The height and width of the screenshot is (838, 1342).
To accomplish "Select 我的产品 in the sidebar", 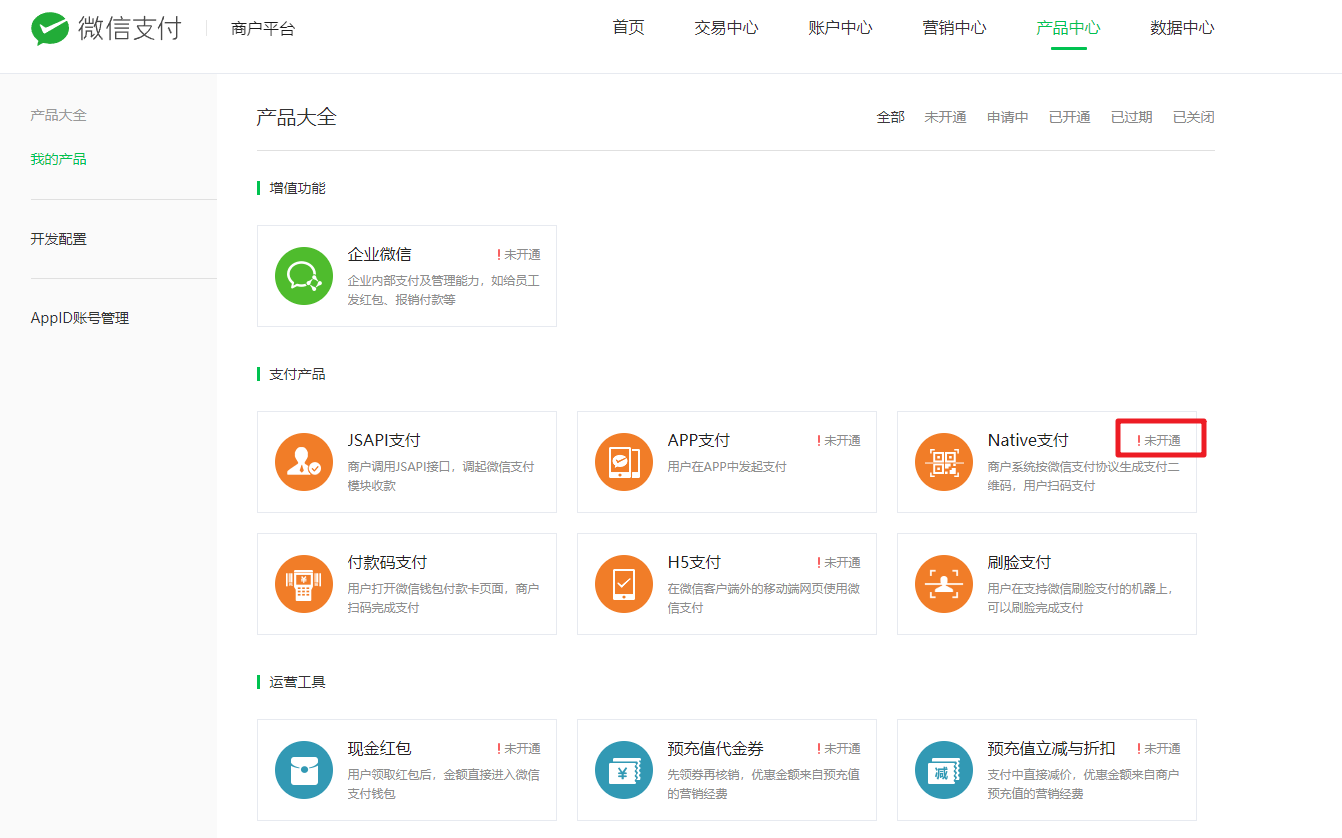I will pyautogui.click(x=59, y=159).
